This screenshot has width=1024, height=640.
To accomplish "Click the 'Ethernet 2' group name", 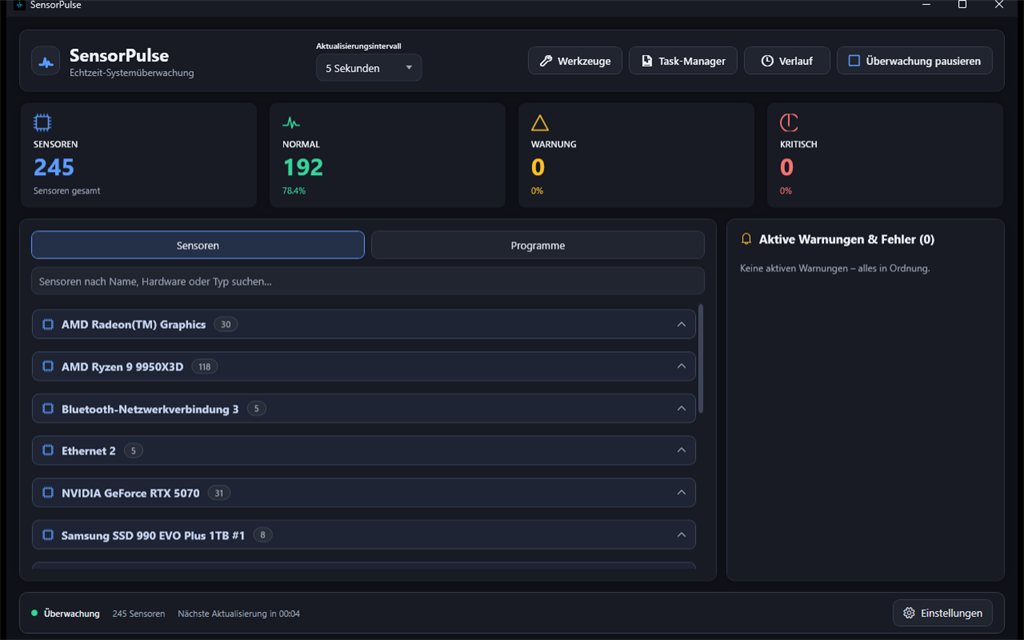I will [x=88, y=451].
